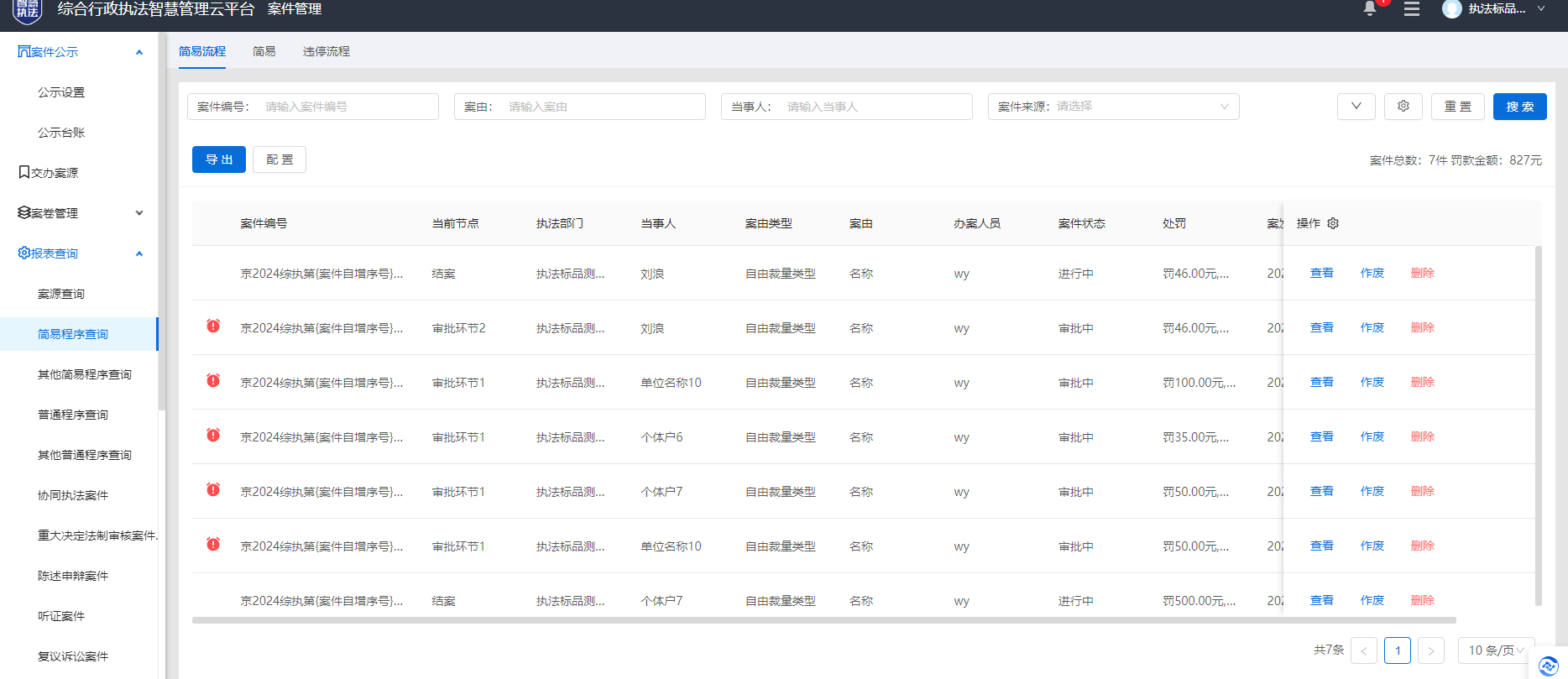
Task: Click the 报表查询 gear icon
Action: (x=24, y=253)
